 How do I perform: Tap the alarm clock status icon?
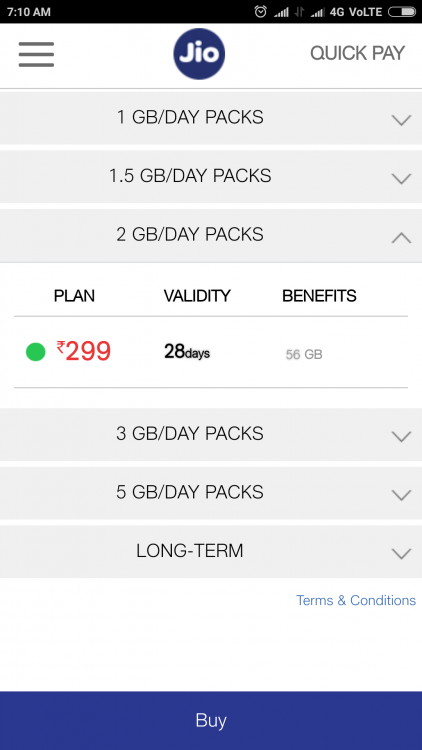click(x=260, y=12)
